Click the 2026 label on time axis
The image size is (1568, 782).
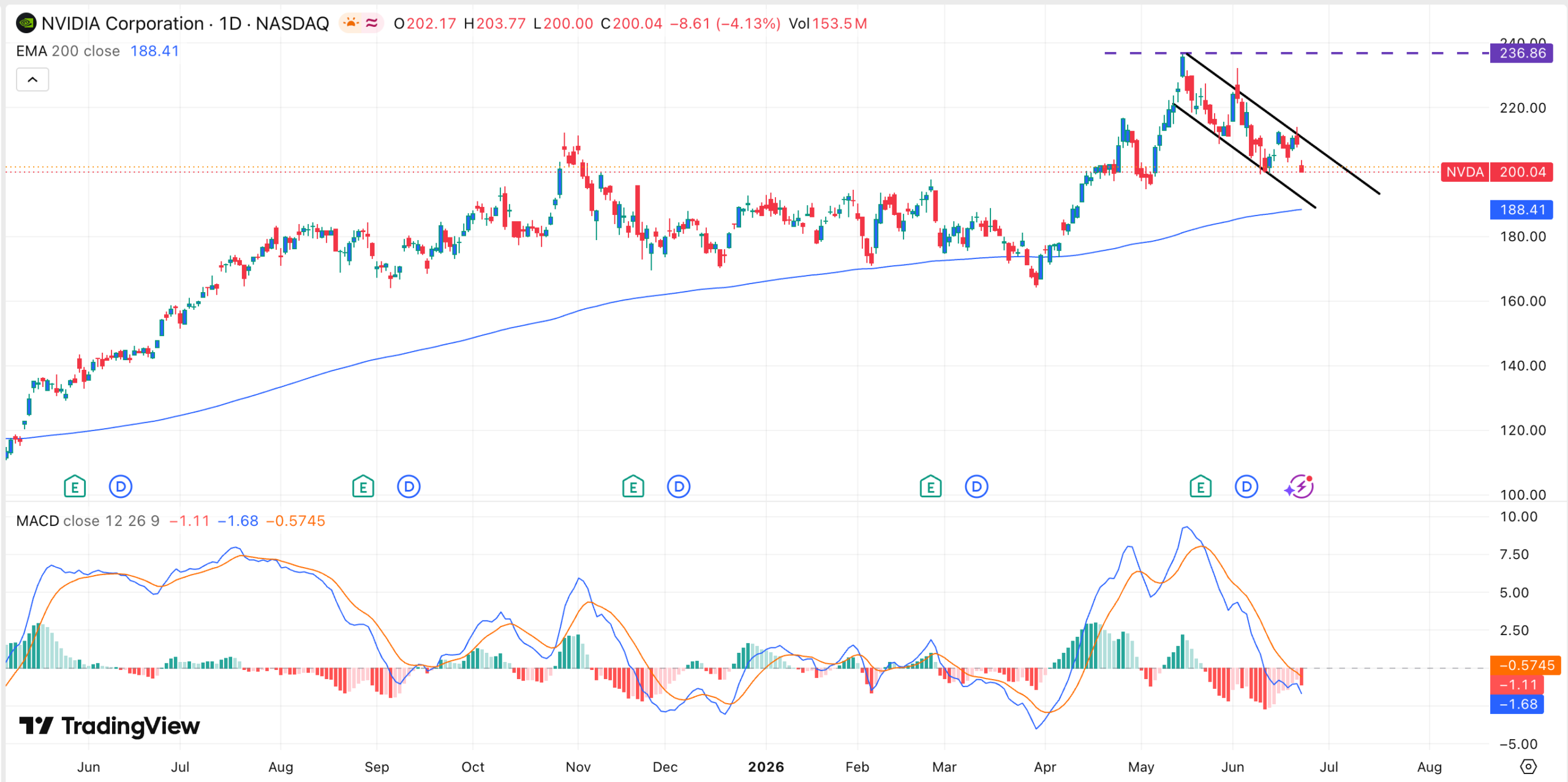[x=766, y=767]
